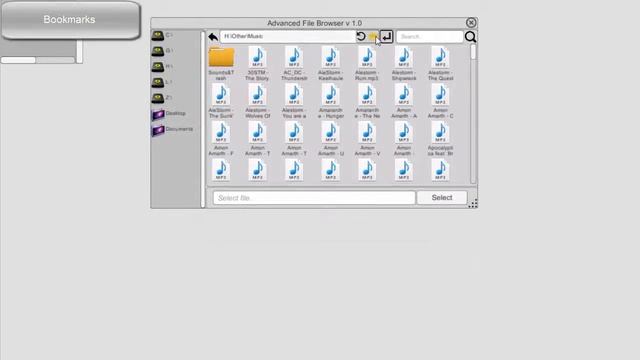This screenshot has width=640, height=360.
Task: Select the Alestorm - The Quest MP3
Action: coord(440,63)
